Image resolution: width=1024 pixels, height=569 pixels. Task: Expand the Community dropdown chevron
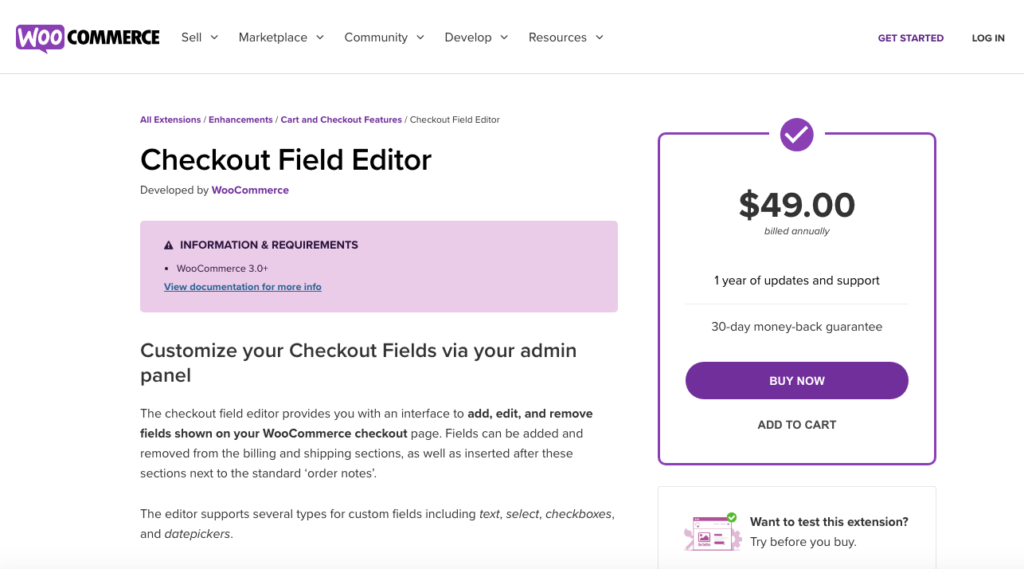click(x=421, y=38)
